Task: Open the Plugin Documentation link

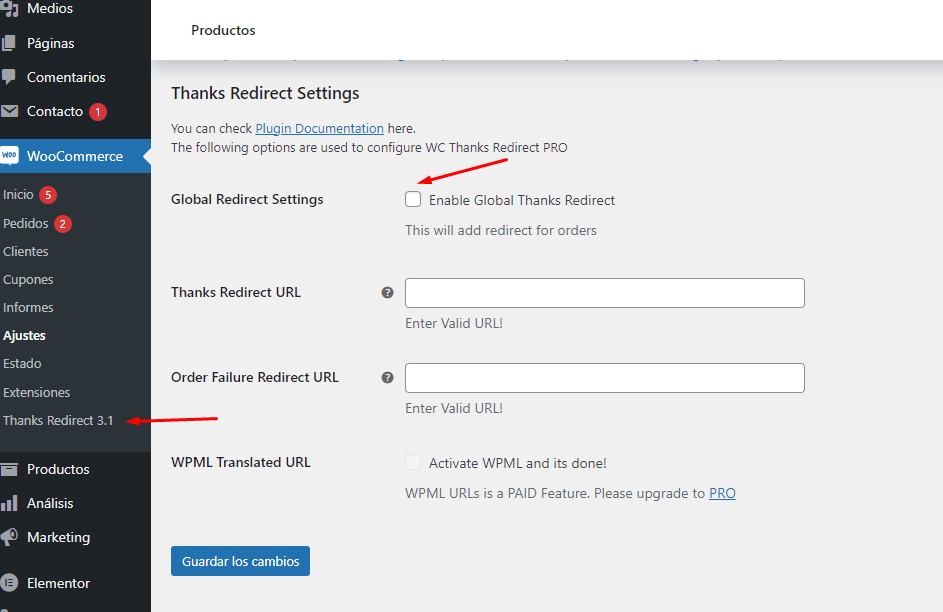Action: [x=319, y=128]
